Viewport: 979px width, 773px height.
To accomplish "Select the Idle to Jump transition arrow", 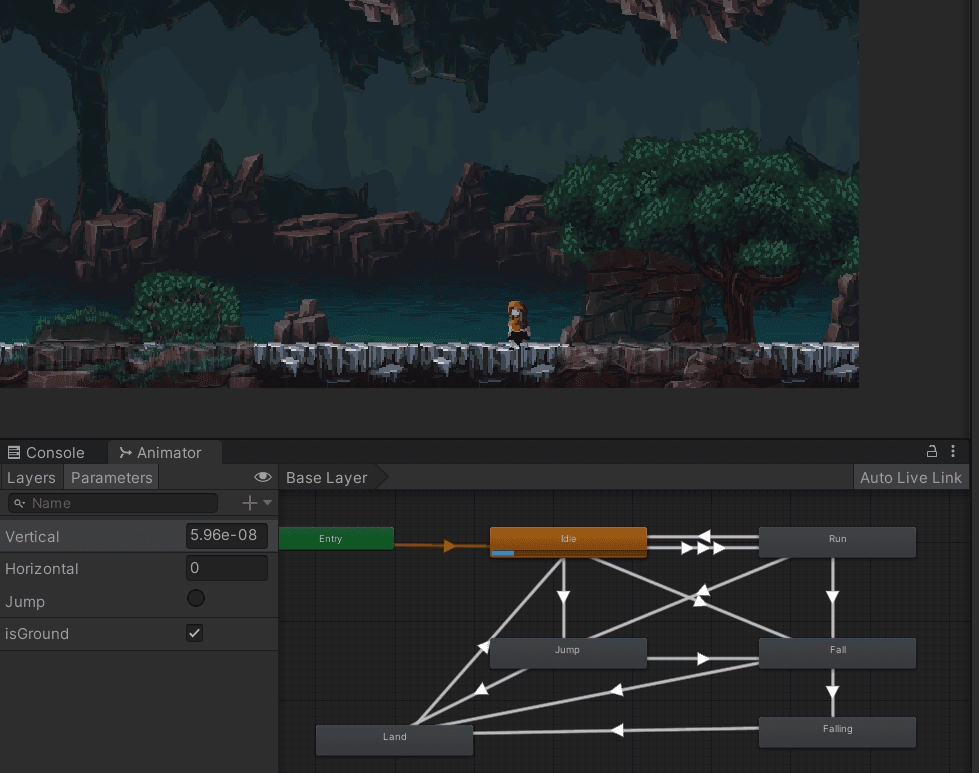I will tap(563, 598).
